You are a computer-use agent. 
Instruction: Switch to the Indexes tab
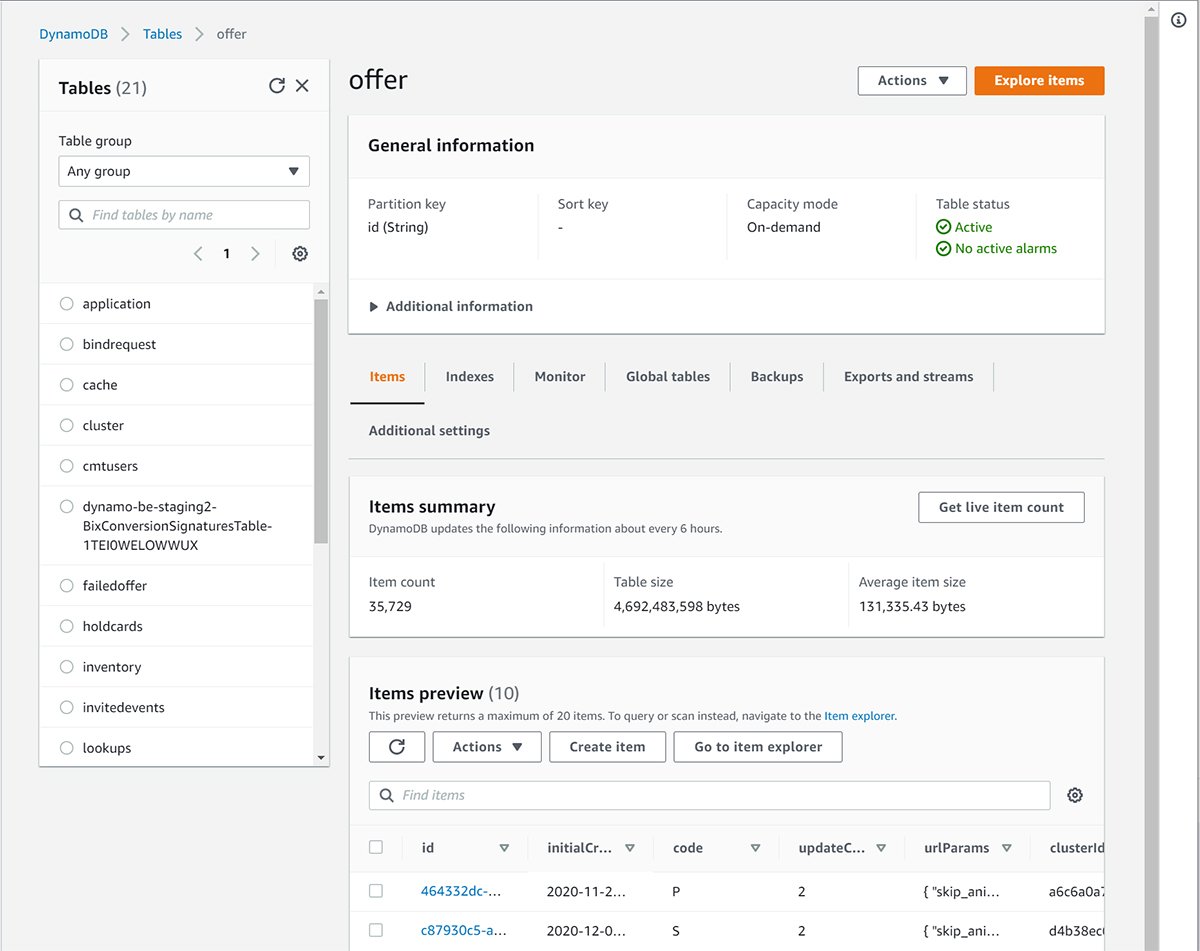click(469, 377)
